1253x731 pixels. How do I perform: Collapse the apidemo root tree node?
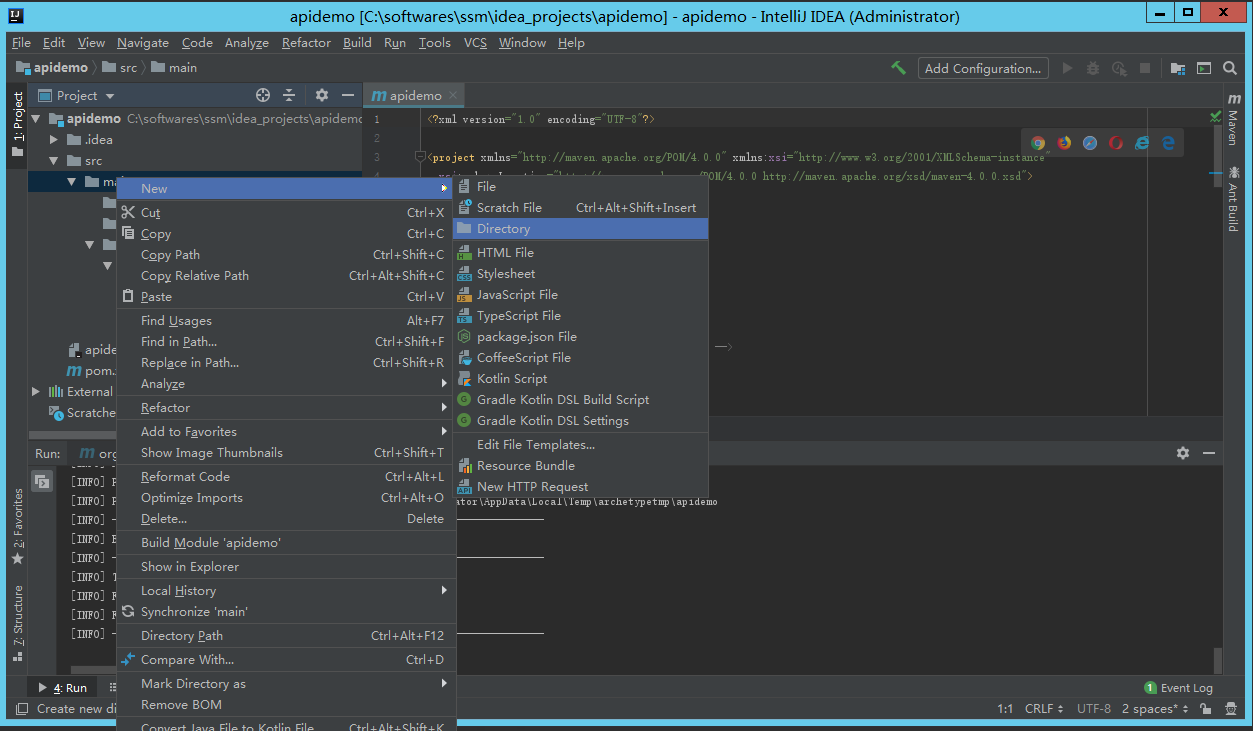[x=37, y=118]
